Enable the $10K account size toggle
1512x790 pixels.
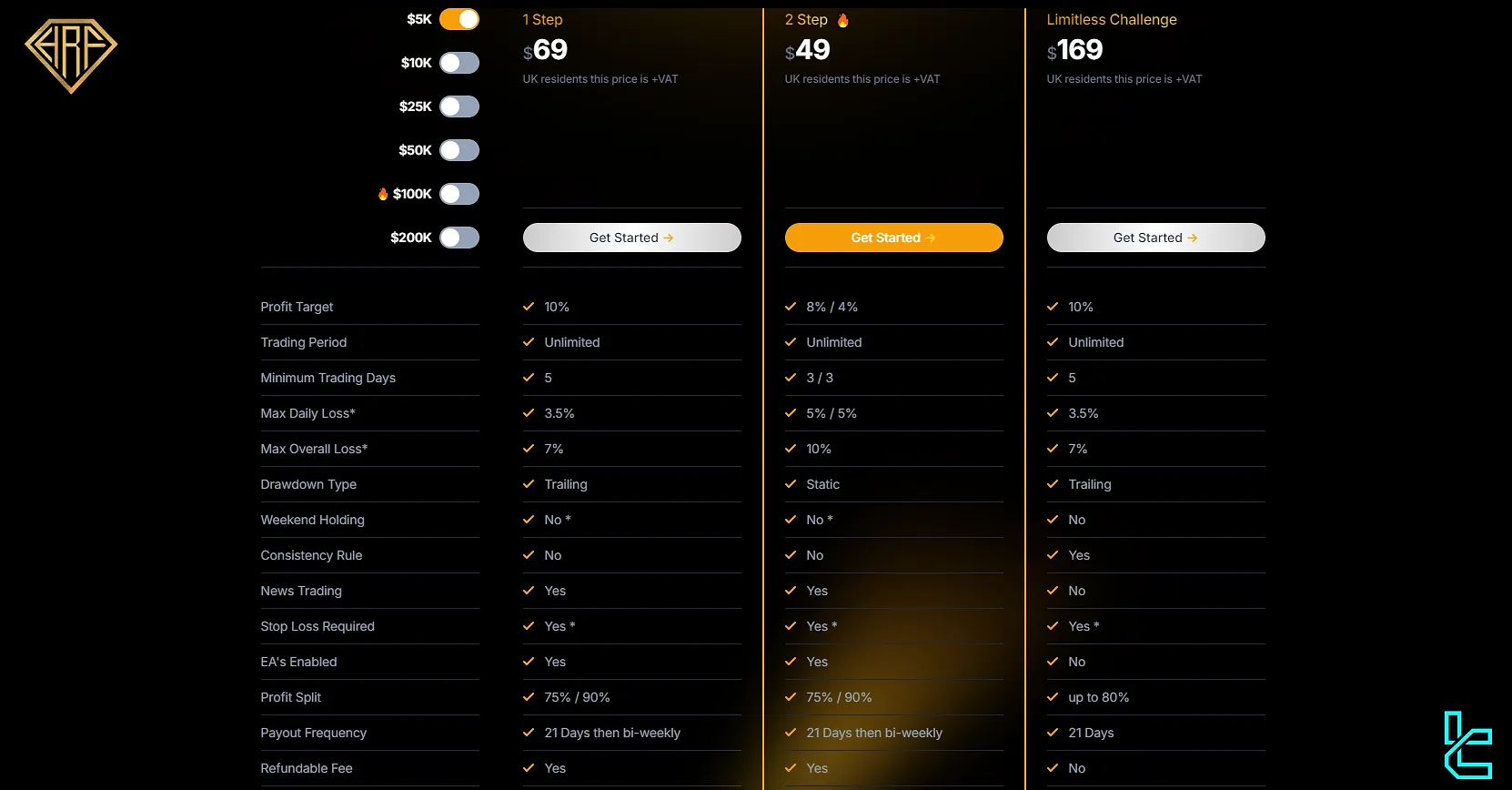click(459, 63)
